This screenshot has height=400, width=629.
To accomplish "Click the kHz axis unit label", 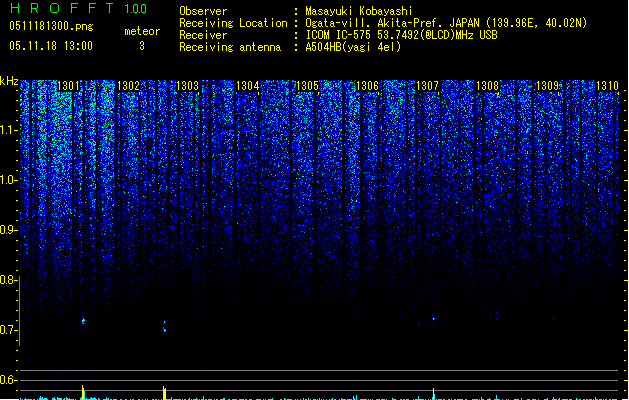I will 9,81.
